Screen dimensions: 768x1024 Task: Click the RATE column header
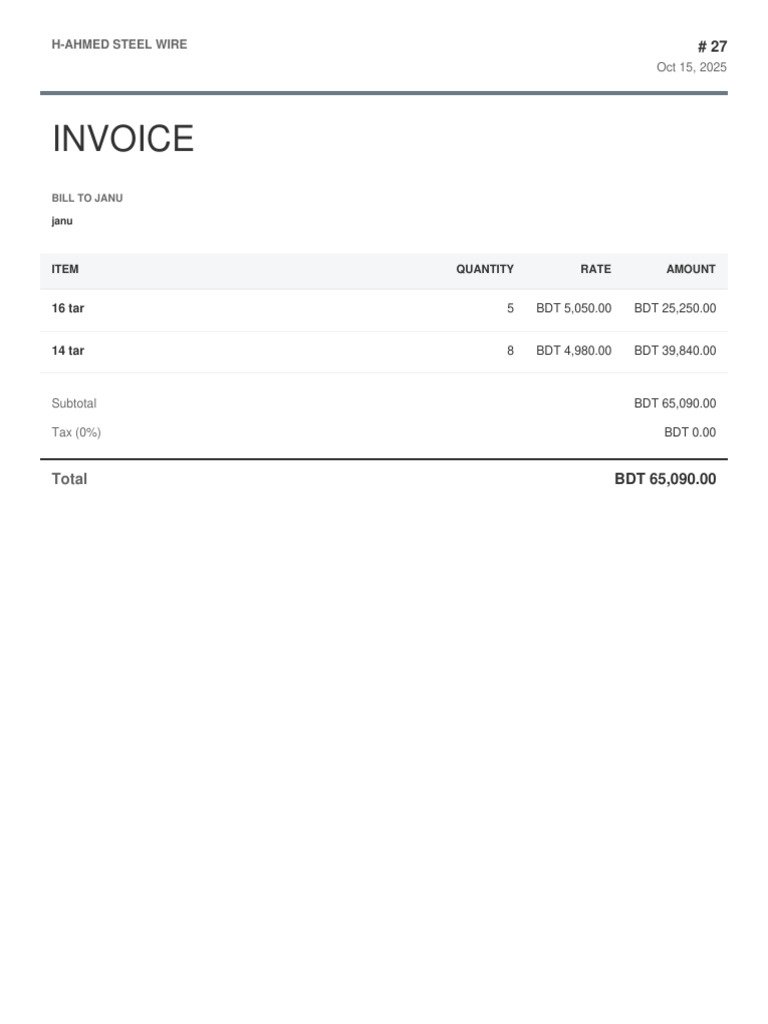[x=596, y=269]
